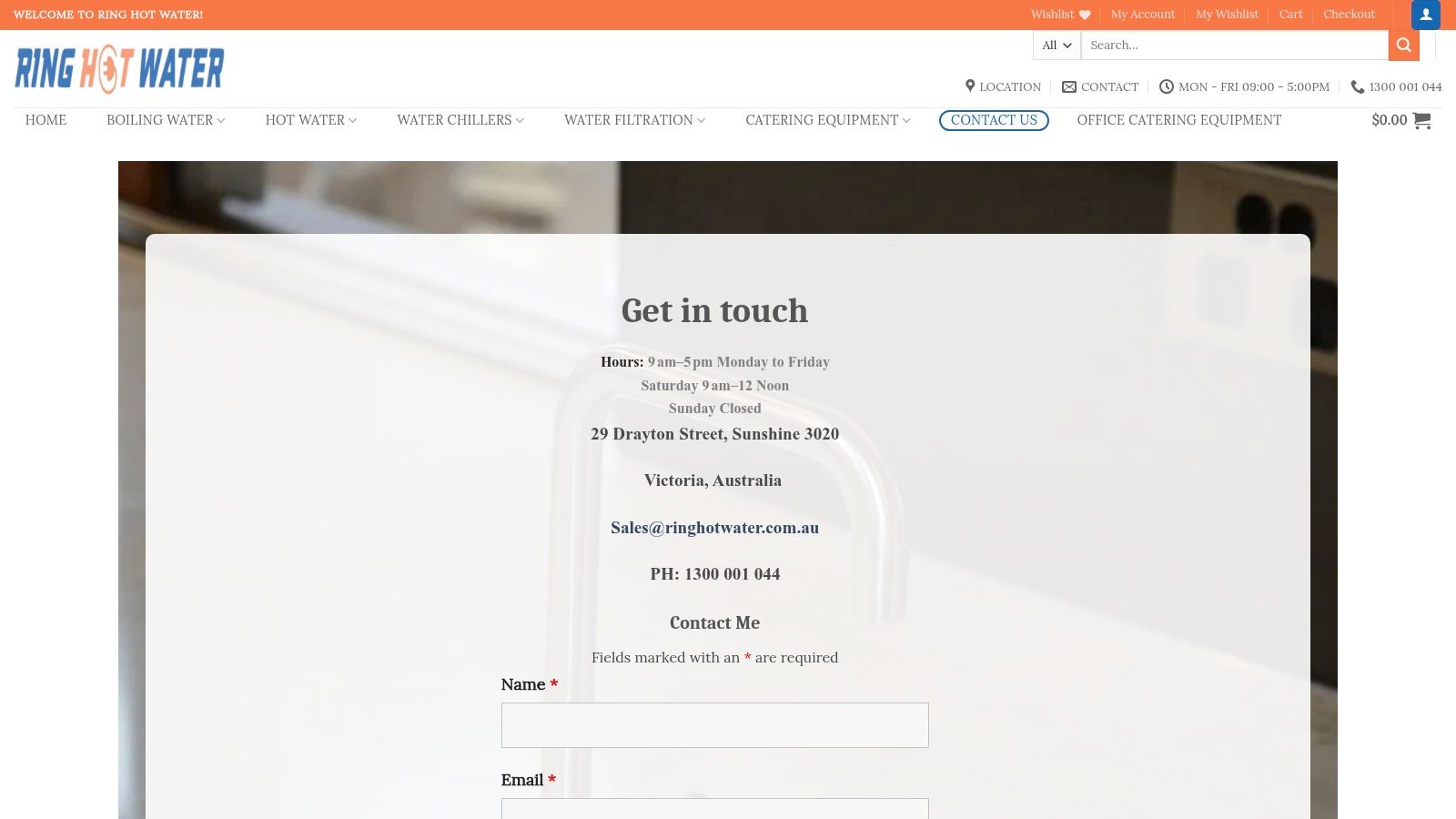Screen dimensions: 1456x819
Task: Expand the Catering Equipment menu
Action: coord(828,120)
